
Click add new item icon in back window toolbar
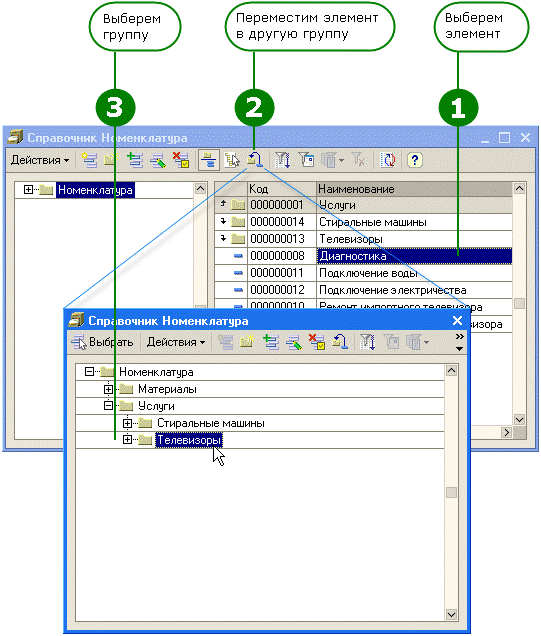tap(89, 160)
